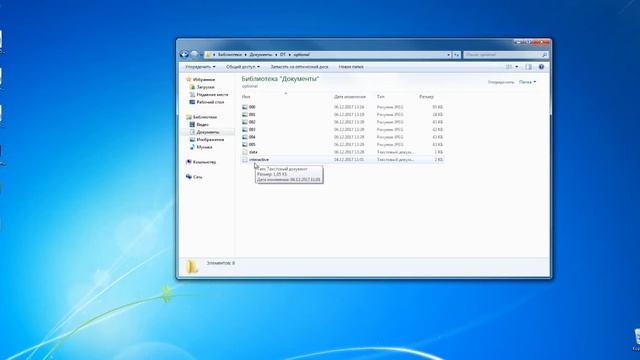Open the address bar history dropdown arrow

449,55
